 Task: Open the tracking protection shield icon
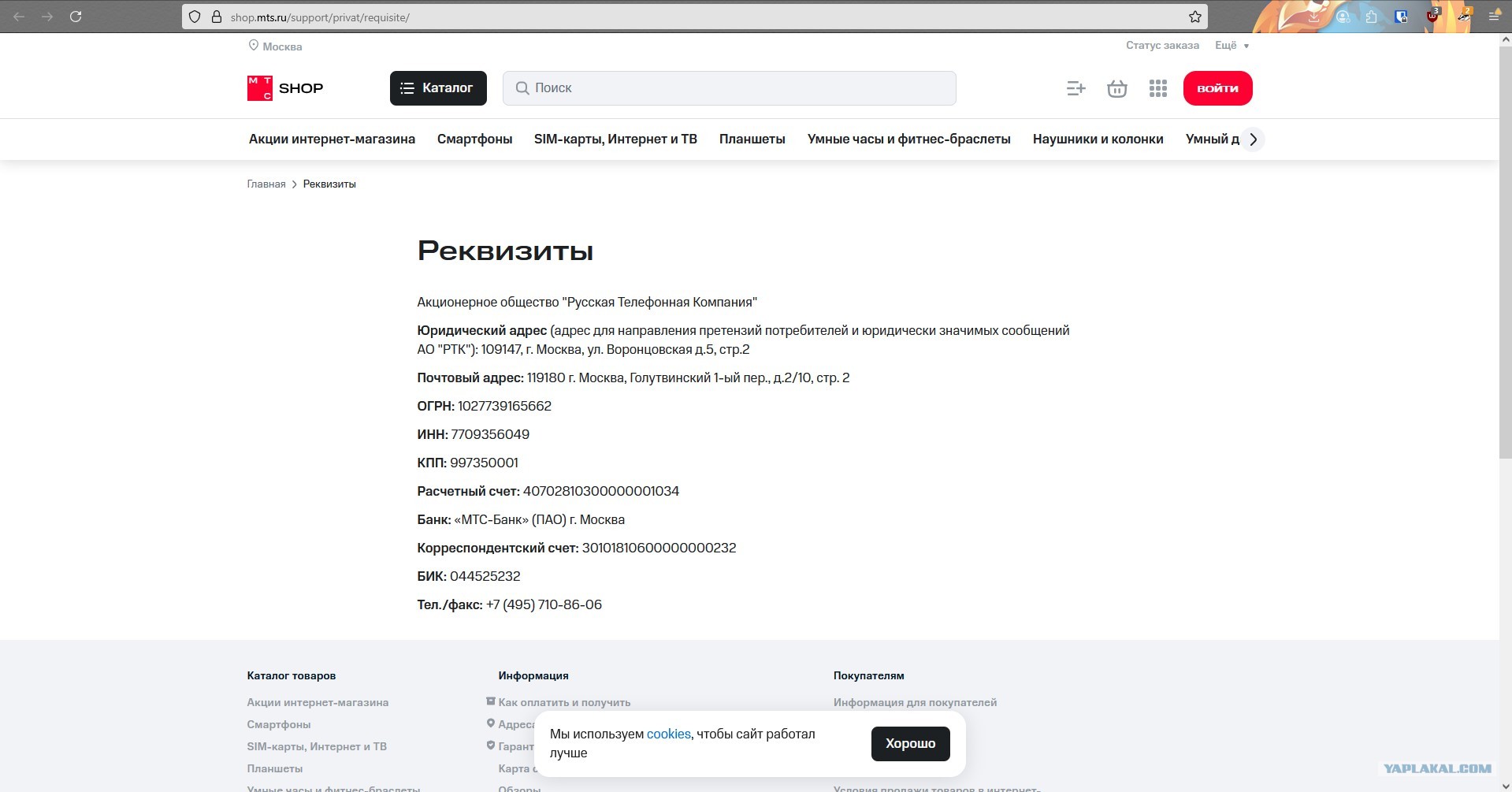point(195,17)
